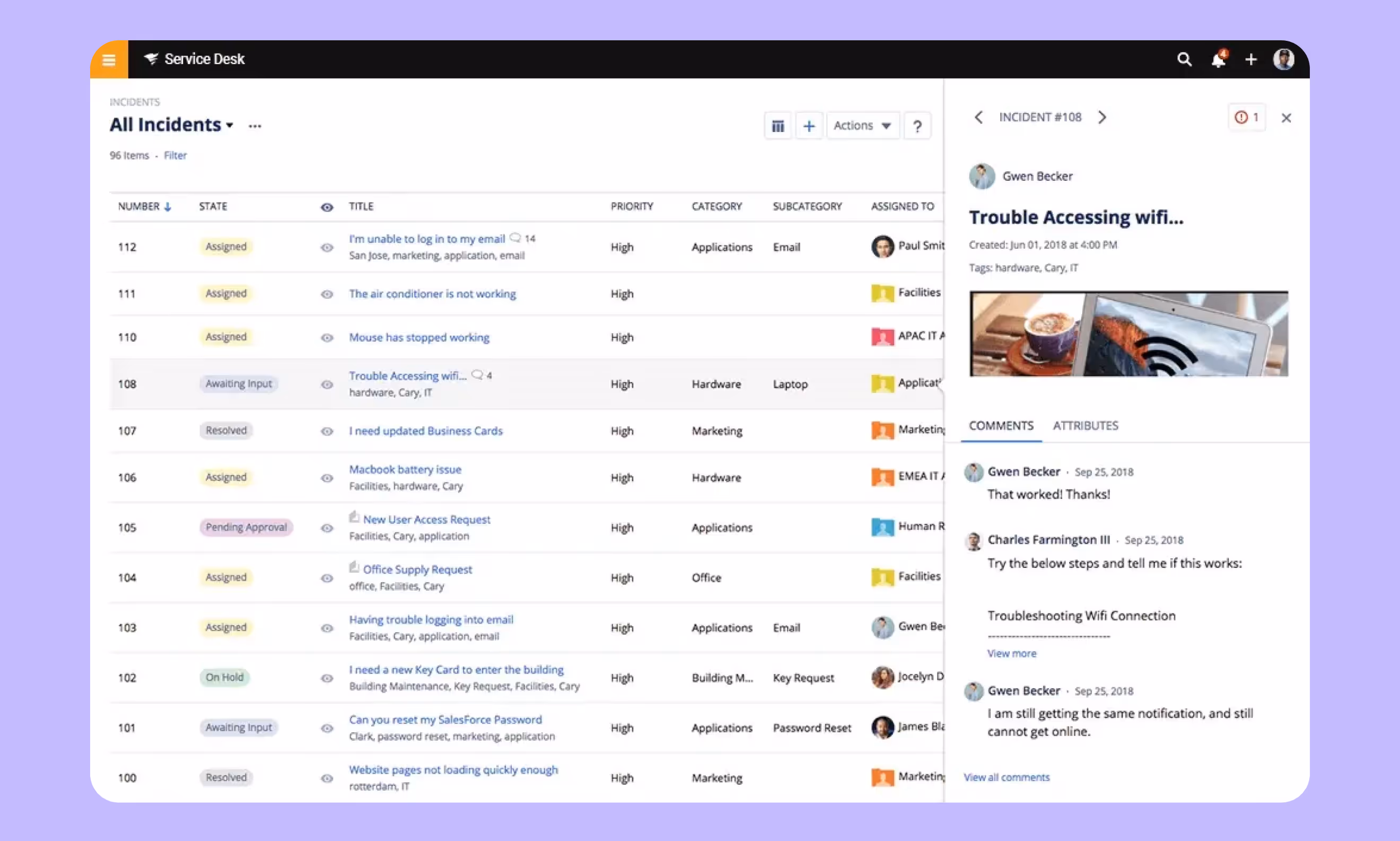
Task: Toggle watch eye for incident 106
Action: (327, 478)
